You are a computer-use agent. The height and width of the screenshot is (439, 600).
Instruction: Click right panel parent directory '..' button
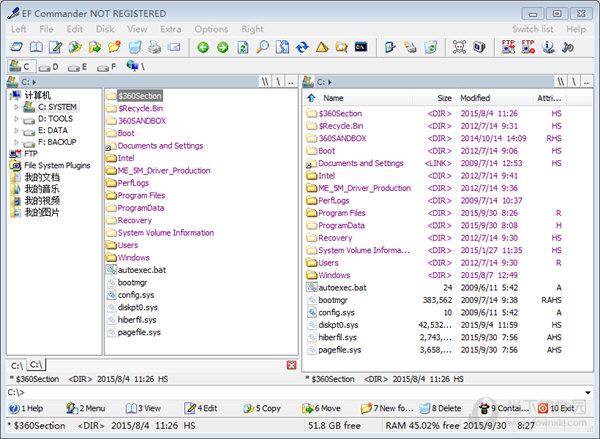point(587,82)
